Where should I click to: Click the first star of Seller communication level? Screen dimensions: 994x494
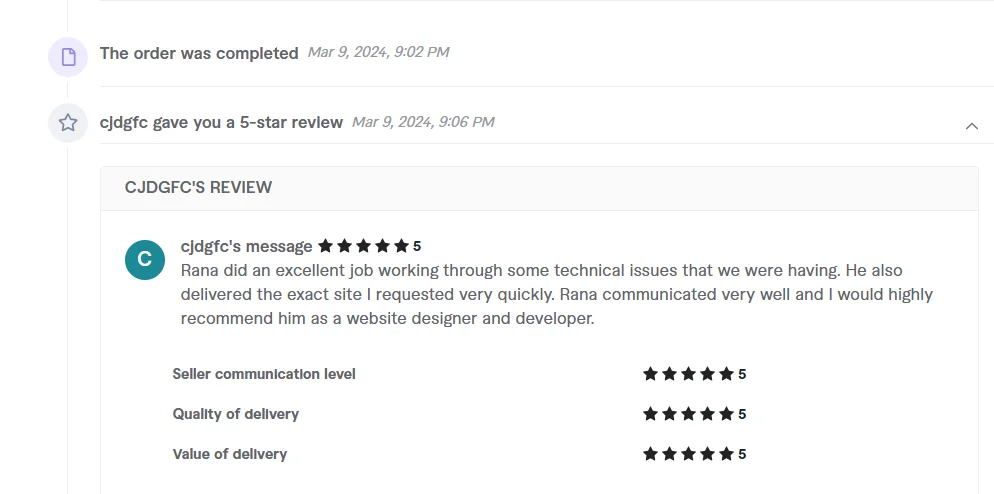(x=650, y=374)
